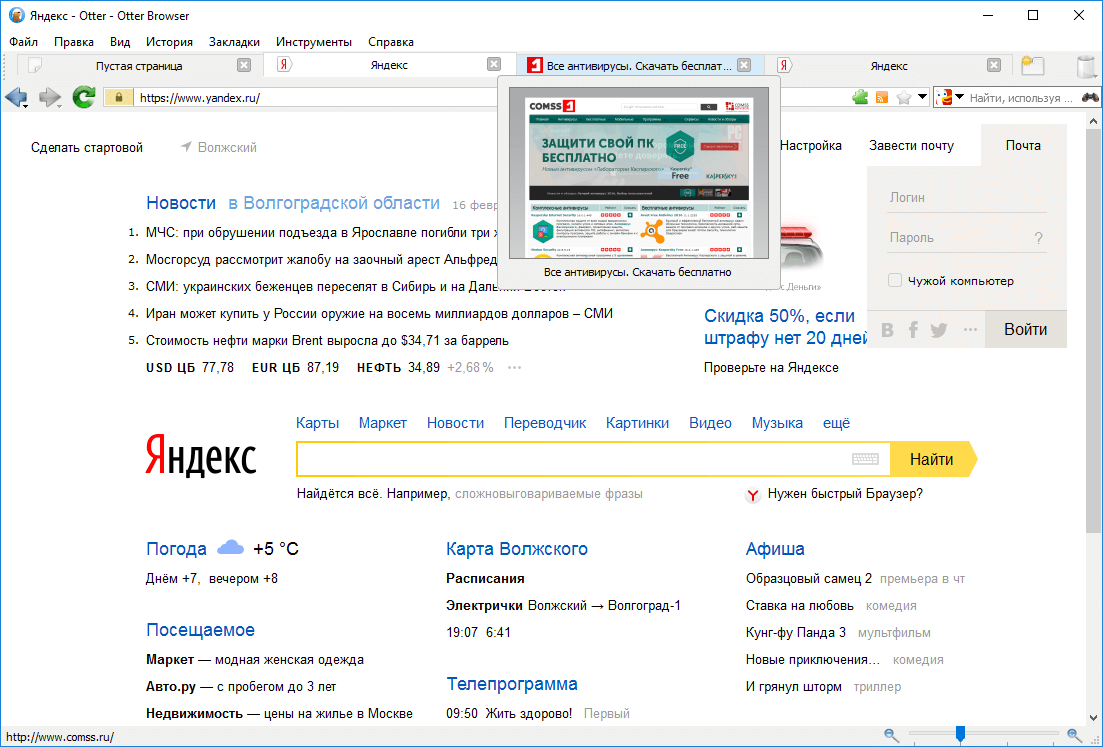Go forward with the gray Forward arrow

tap(49, 97)
